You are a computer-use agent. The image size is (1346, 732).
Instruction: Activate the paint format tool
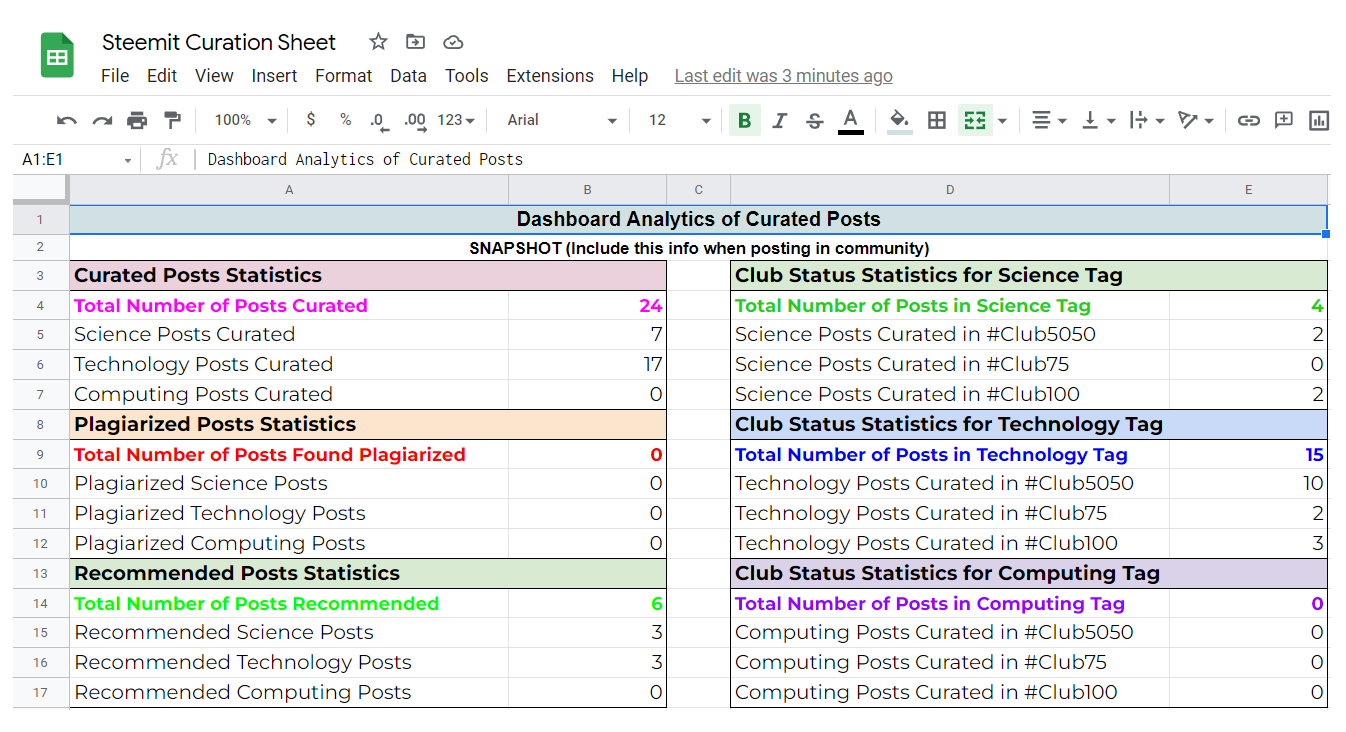tap(172, 120)
